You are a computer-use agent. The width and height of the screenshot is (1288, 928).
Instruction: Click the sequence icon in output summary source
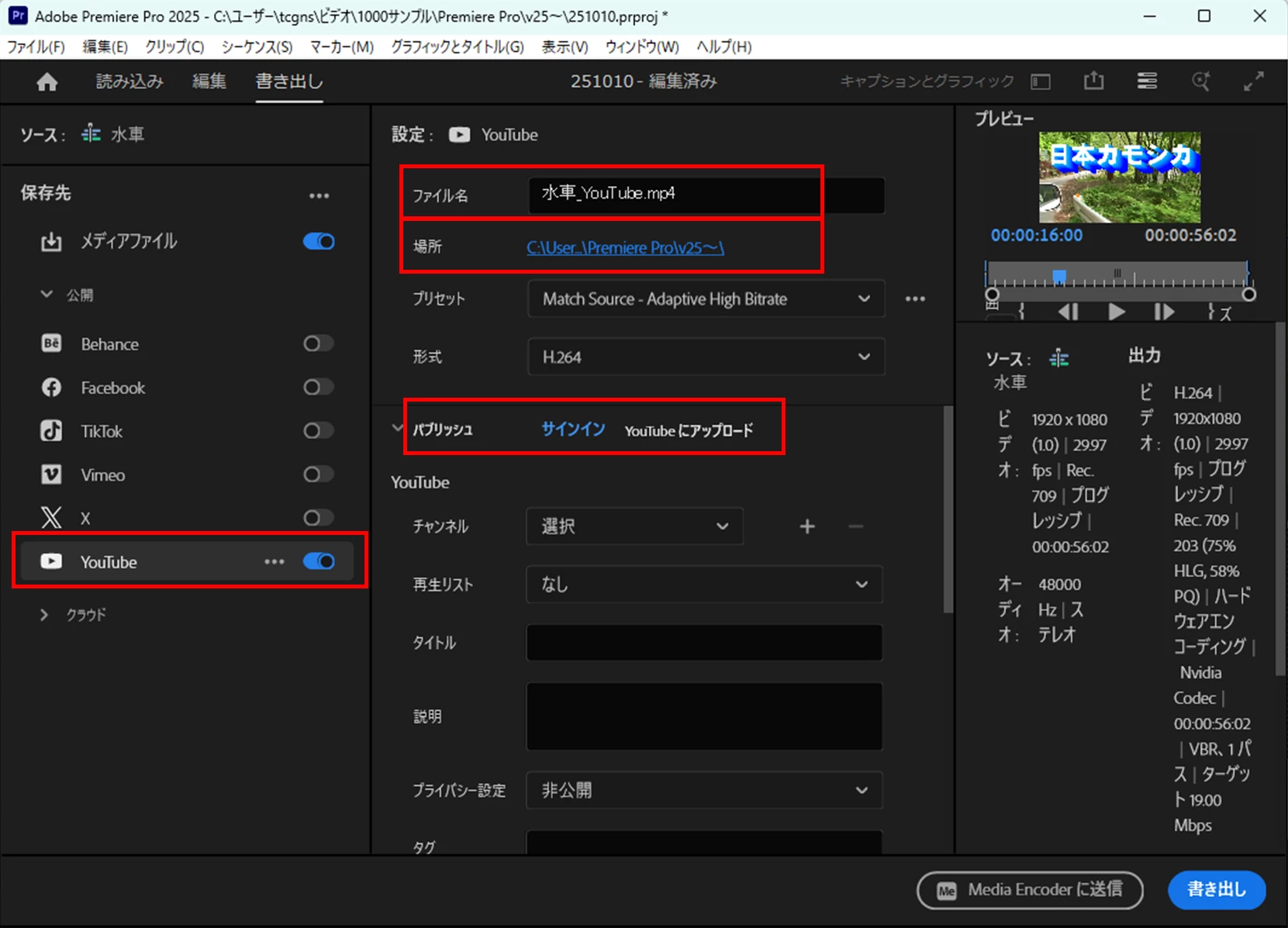[x=1059, y=358]
